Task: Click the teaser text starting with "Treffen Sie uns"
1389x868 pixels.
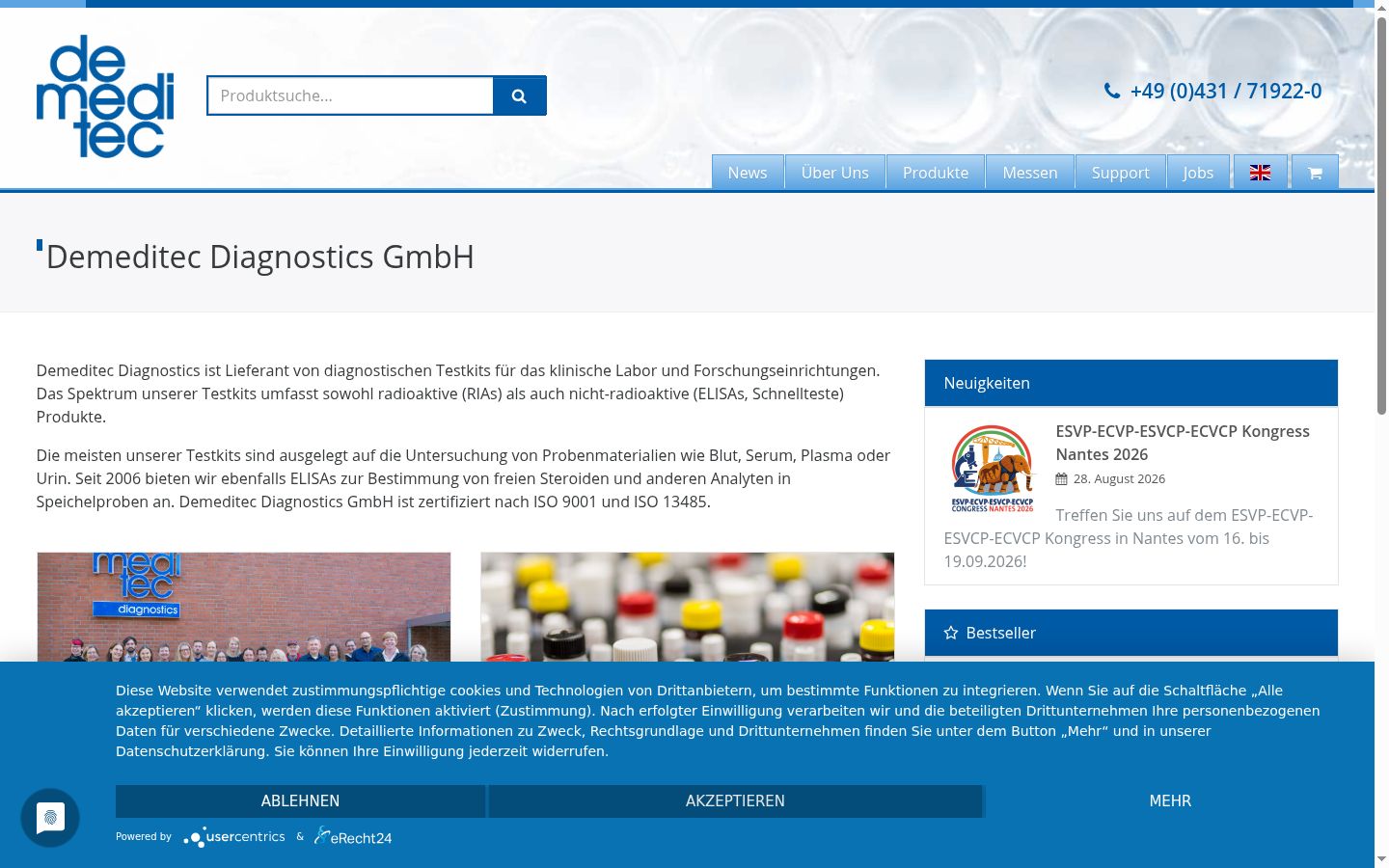Action: [1129, 538]
